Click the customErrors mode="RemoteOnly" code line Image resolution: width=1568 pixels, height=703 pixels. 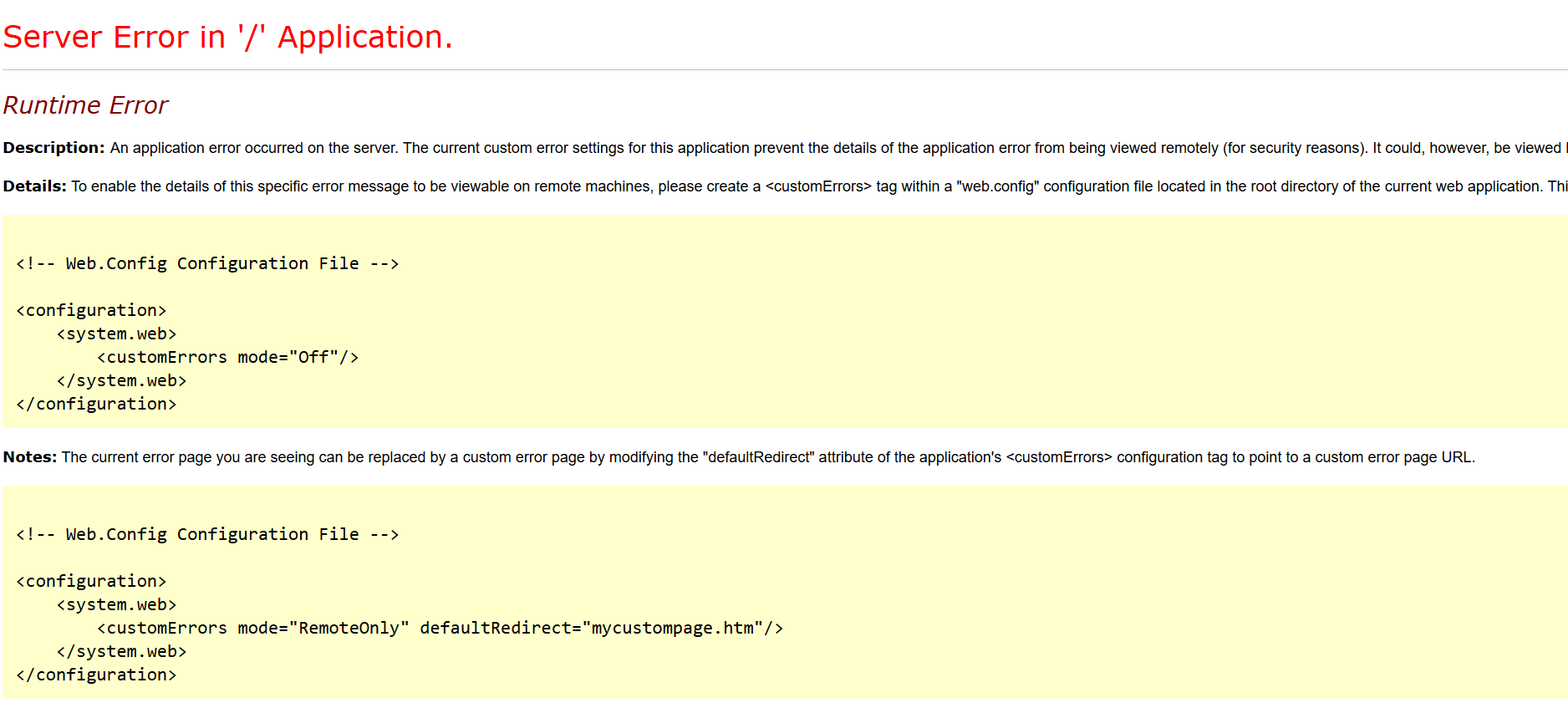[x=440, y=628]
